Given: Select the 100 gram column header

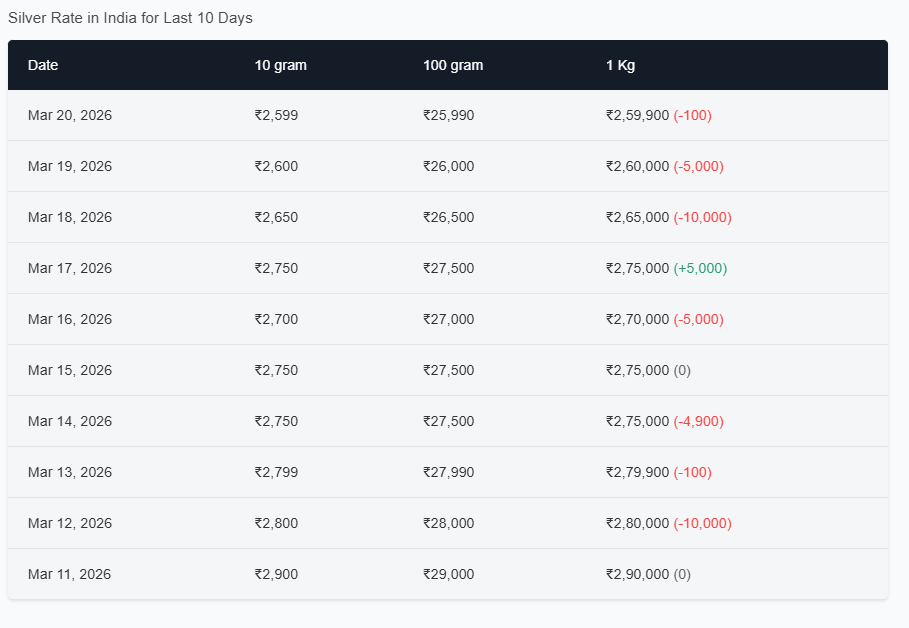Looking at the screenshot, I should [x=452, y=65].
